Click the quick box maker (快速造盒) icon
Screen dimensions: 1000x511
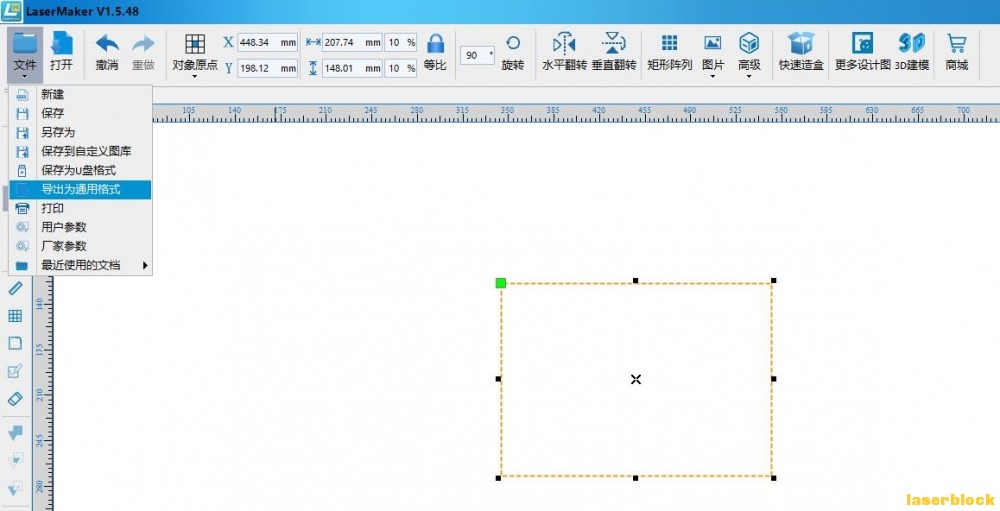[801, 43]
